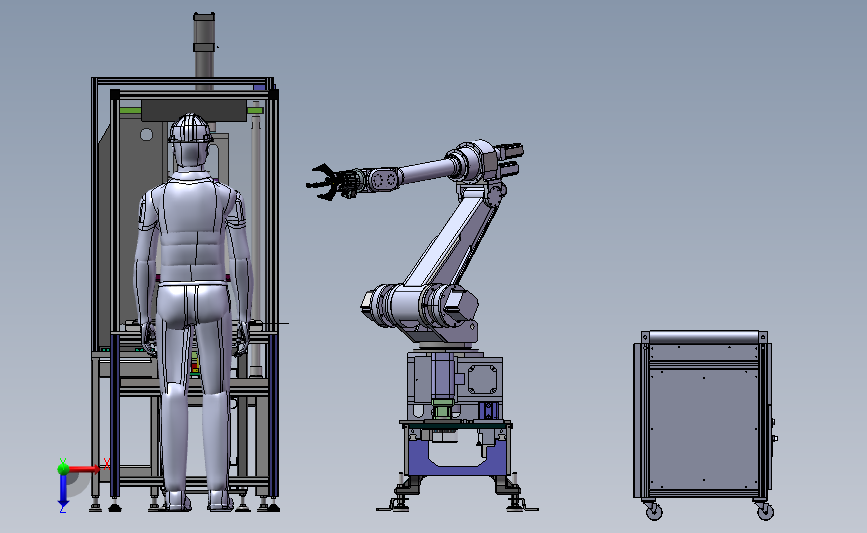The image size is (867, 533).
Task: Select the grey cabinet cart panel
Action: click(703, 429)
